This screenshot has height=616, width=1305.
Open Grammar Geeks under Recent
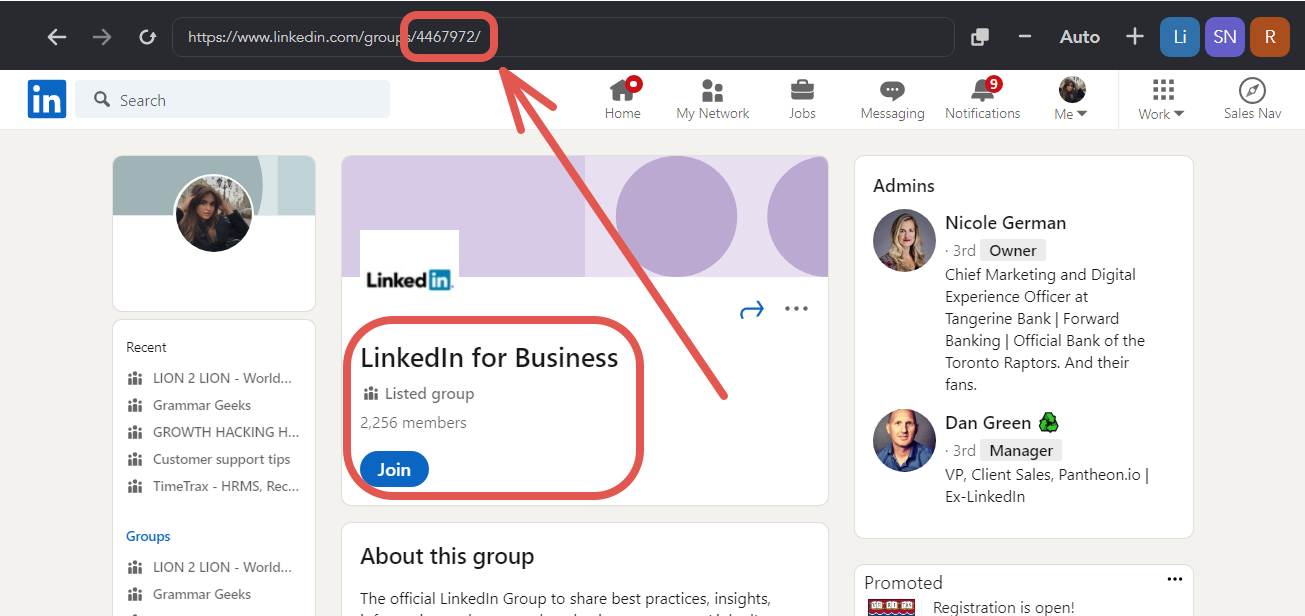[x=201, y=405]
